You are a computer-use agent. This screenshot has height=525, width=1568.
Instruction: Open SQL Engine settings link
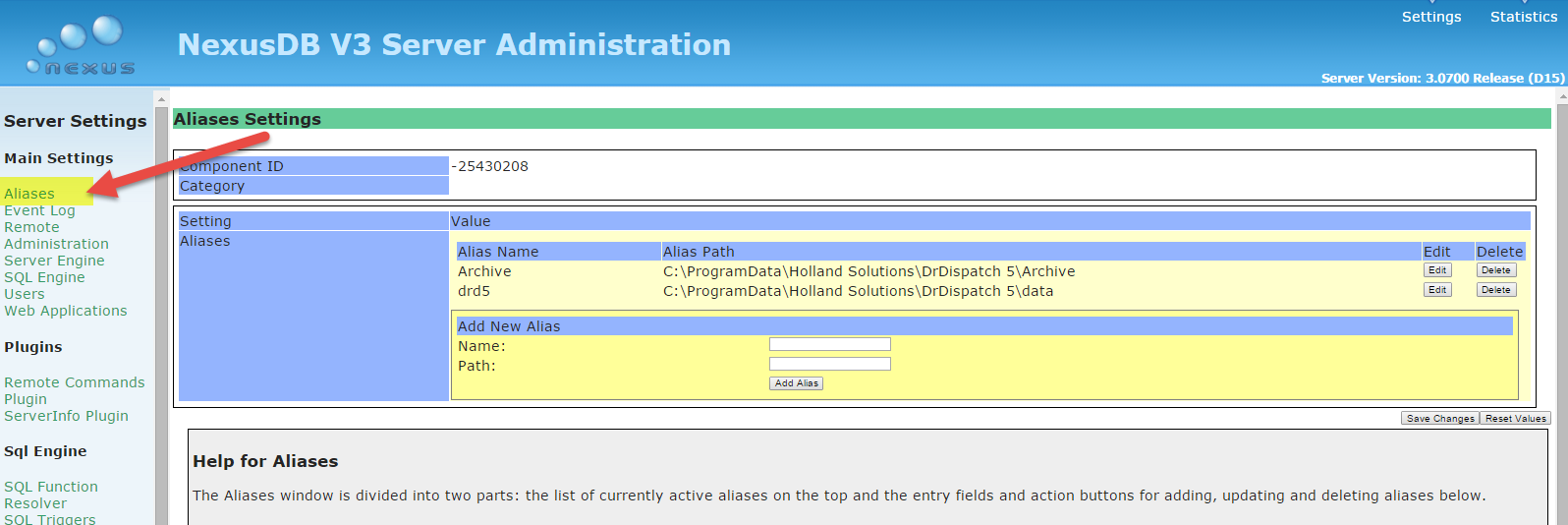coord(44,277)
